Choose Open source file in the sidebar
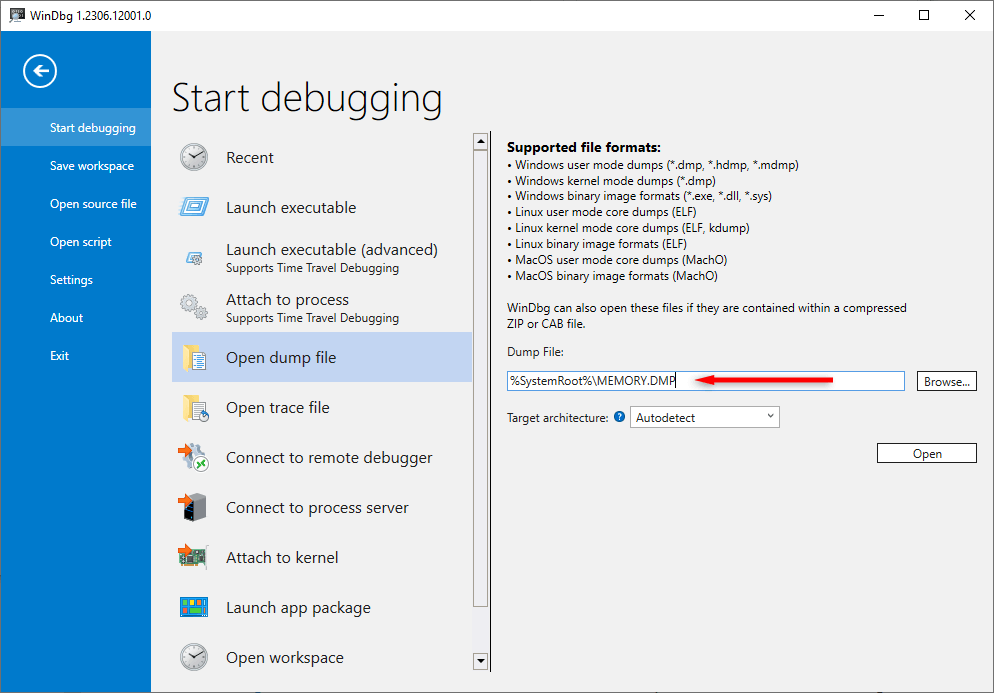Image resolution: width=994 pixels, height=693 pixels. (x=93, y=204)
